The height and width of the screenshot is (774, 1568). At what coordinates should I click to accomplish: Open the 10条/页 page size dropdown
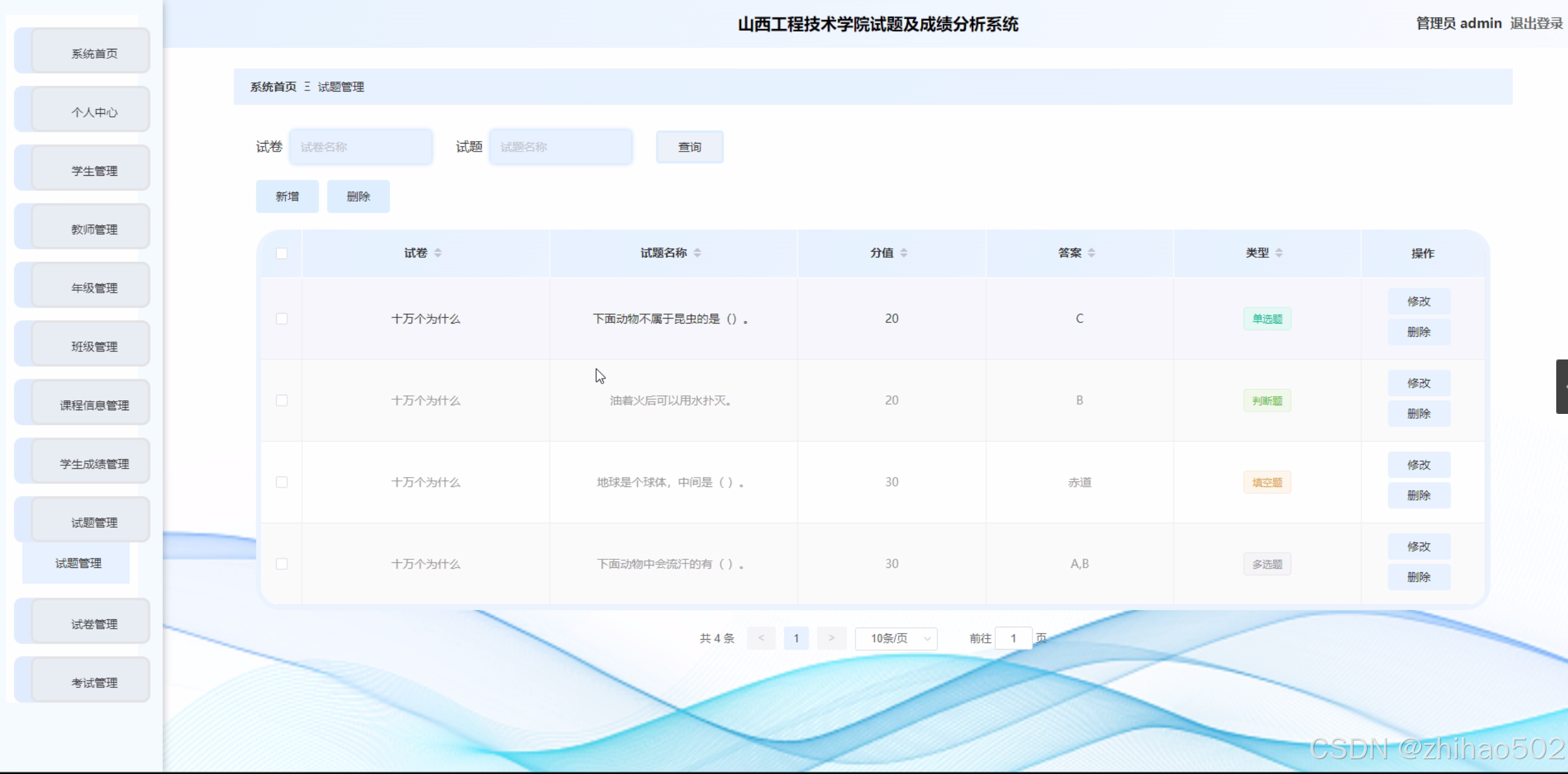[x=896, y=639]
